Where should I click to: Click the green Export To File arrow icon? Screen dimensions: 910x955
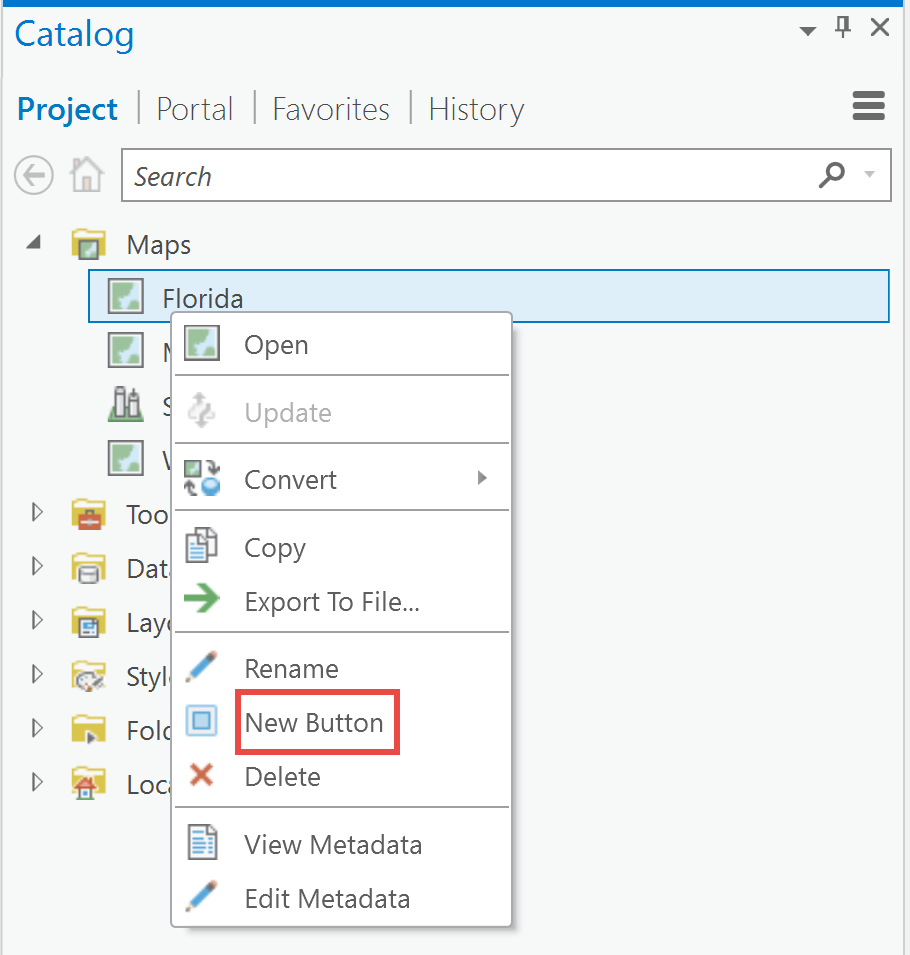(202, 600)
